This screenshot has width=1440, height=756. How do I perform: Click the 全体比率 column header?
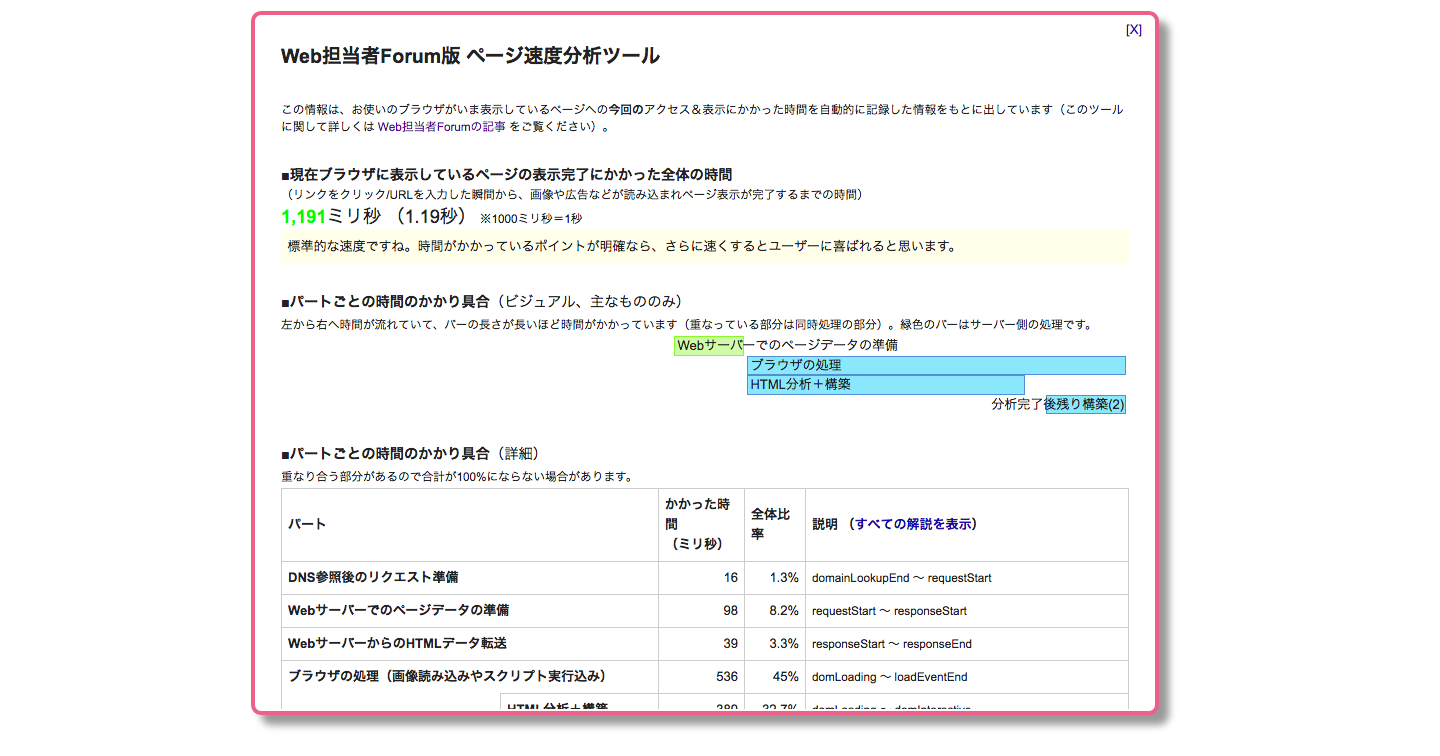[x=773, y=524]
